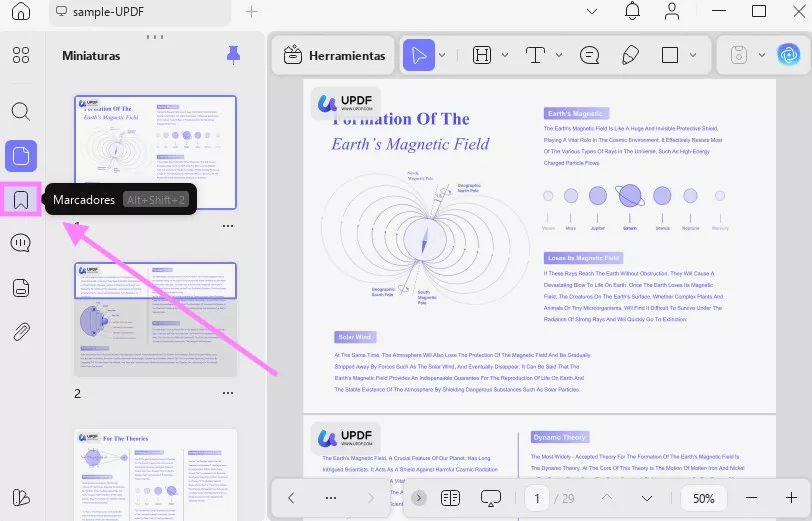Viewport: 812px width, 521px height.
Task: Expand the highlight tool dropdown arrow
Action: pos(505,55)
